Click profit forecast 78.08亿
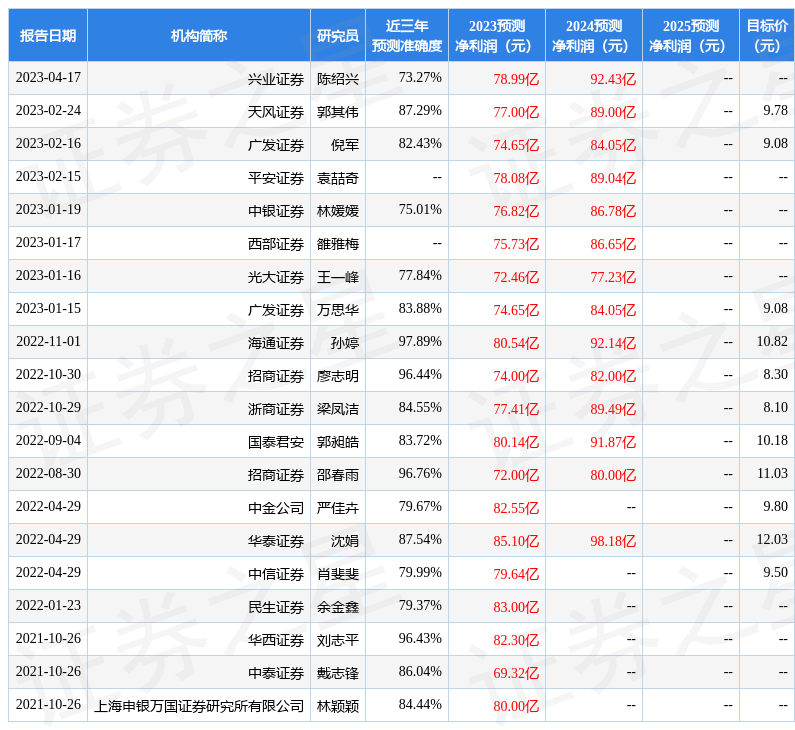The width and height of the screenshot is (795, 730). click(x=516, y=178)
